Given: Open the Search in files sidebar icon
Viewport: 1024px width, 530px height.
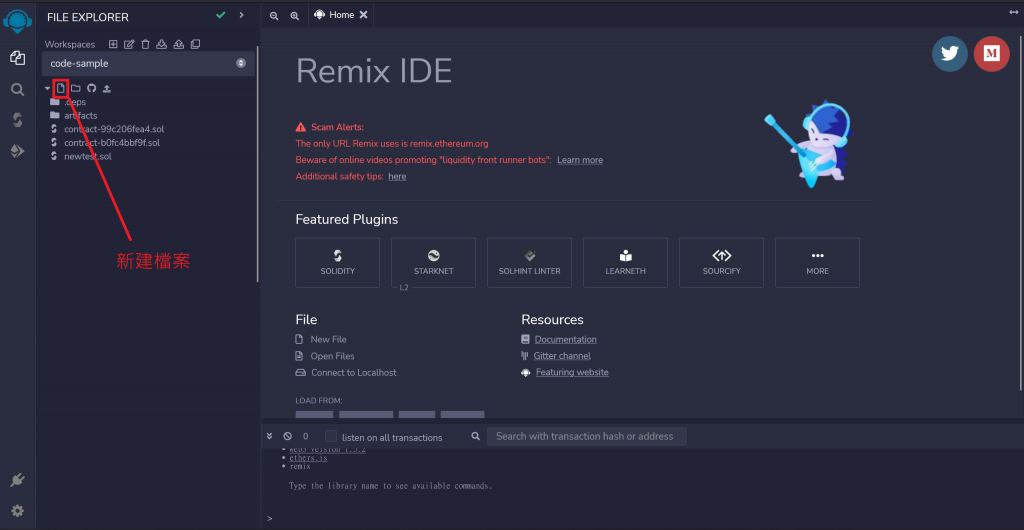Looking at the screenshot, I should pyautogui.click(x=18, y=89).
